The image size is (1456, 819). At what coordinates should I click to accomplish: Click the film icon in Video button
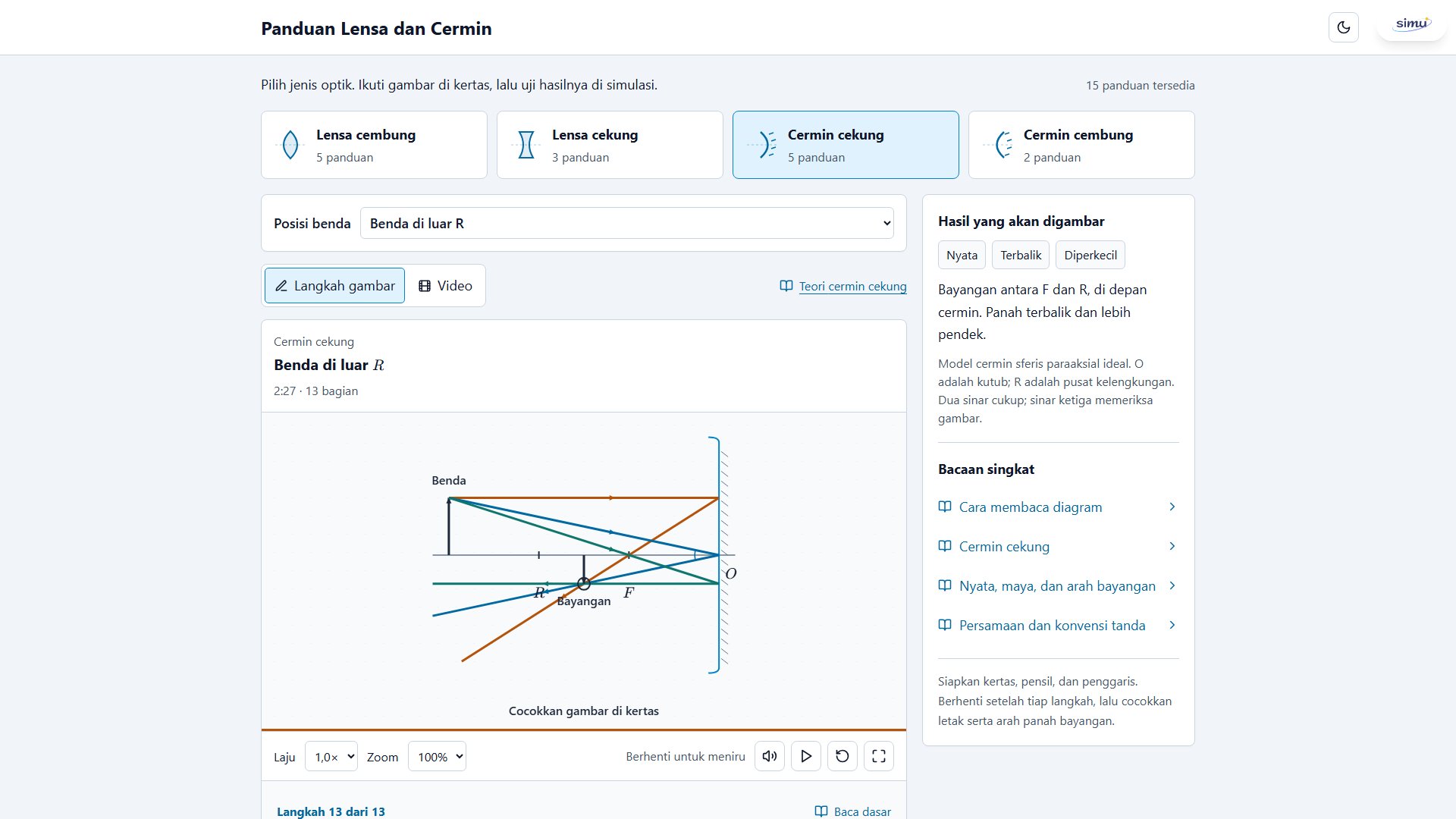tap(425, 286)
